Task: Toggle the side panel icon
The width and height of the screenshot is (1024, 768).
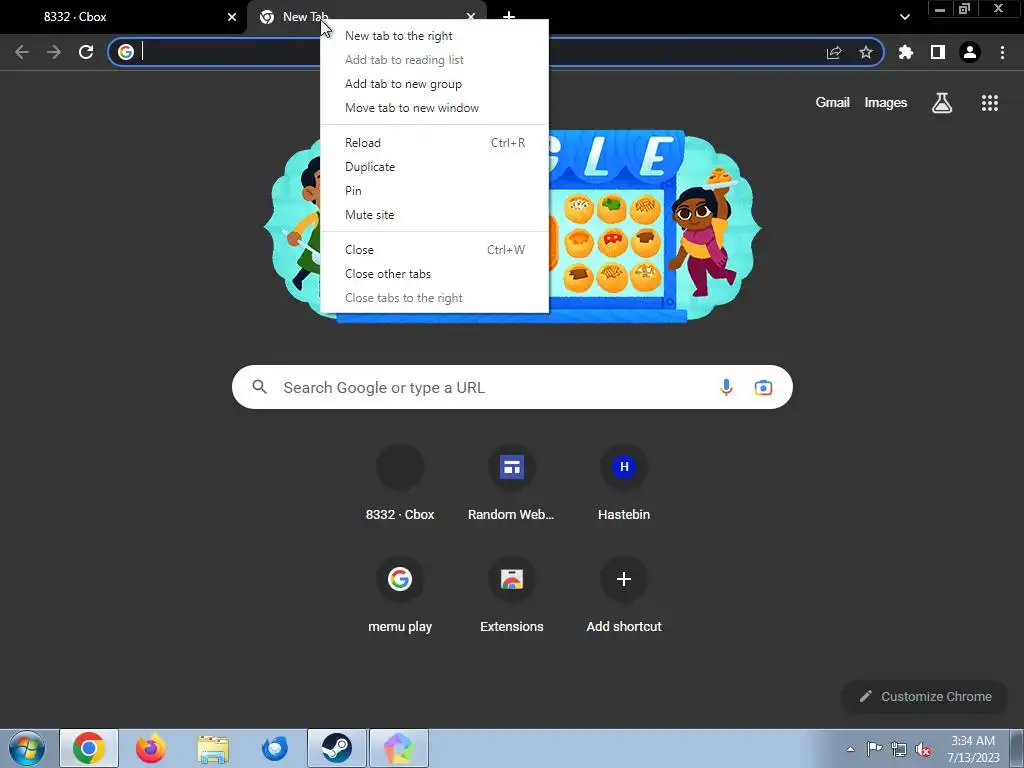Action: [938, 52]
